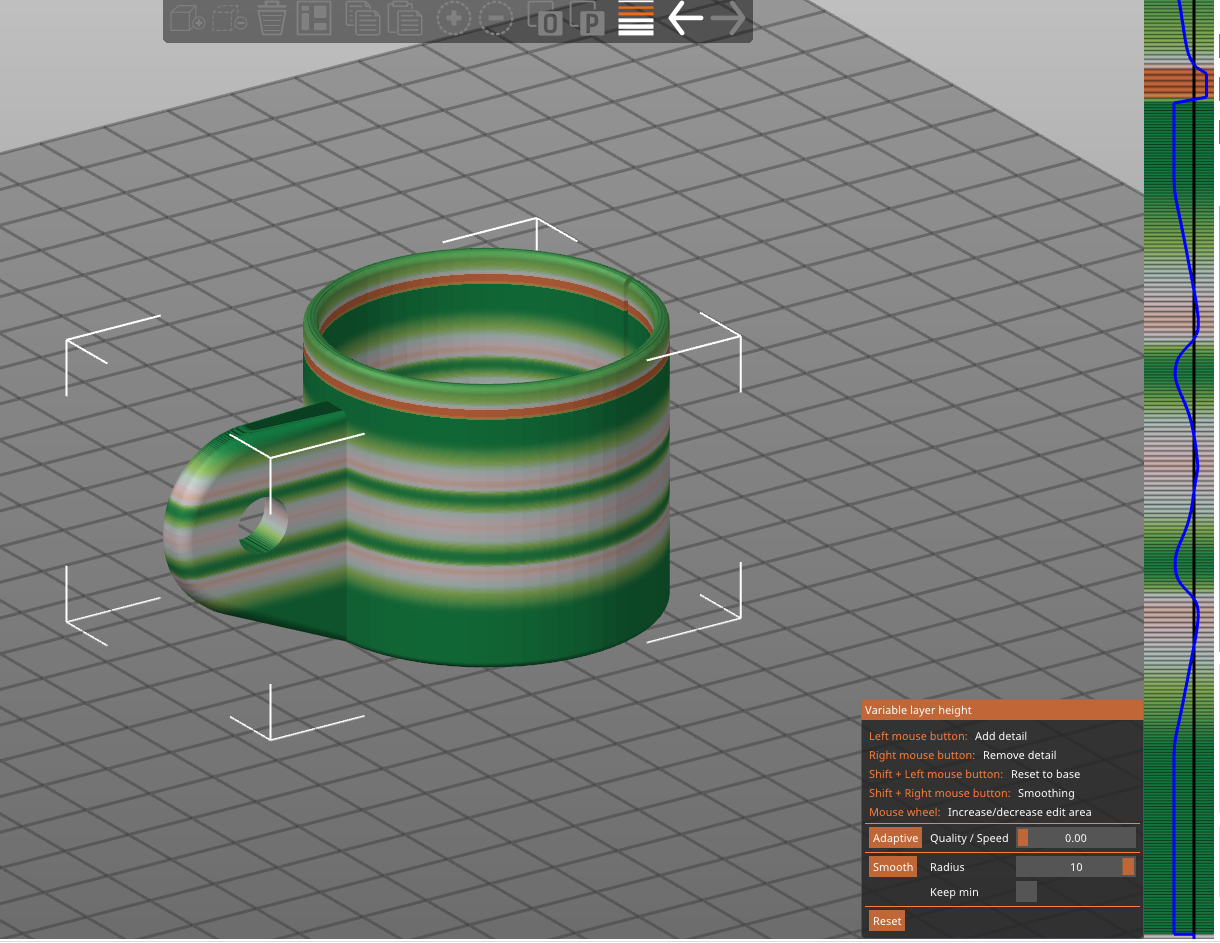Click the 'Keep min' label
Image resolution: width=1220 pixels, height=943 pixels.
[954, 892]
